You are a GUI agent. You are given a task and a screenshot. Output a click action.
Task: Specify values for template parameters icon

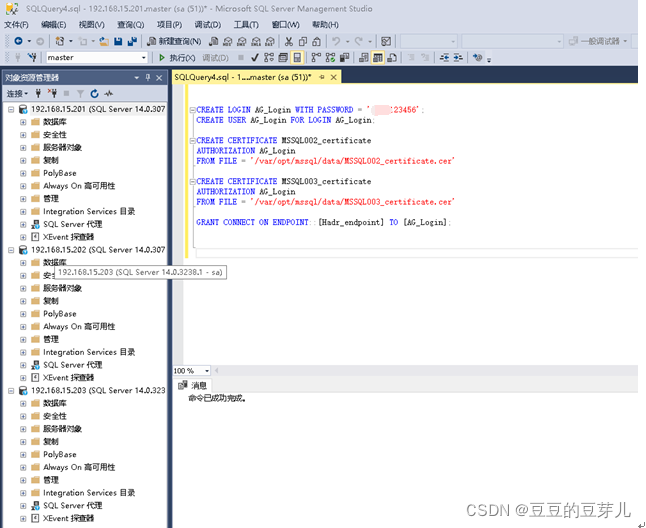477,57
